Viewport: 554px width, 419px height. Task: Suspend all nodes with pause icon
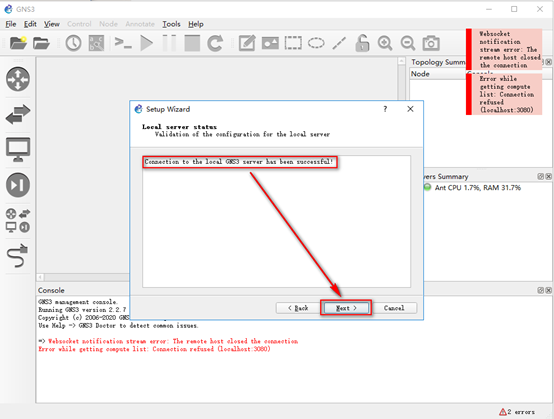point(169,43)
